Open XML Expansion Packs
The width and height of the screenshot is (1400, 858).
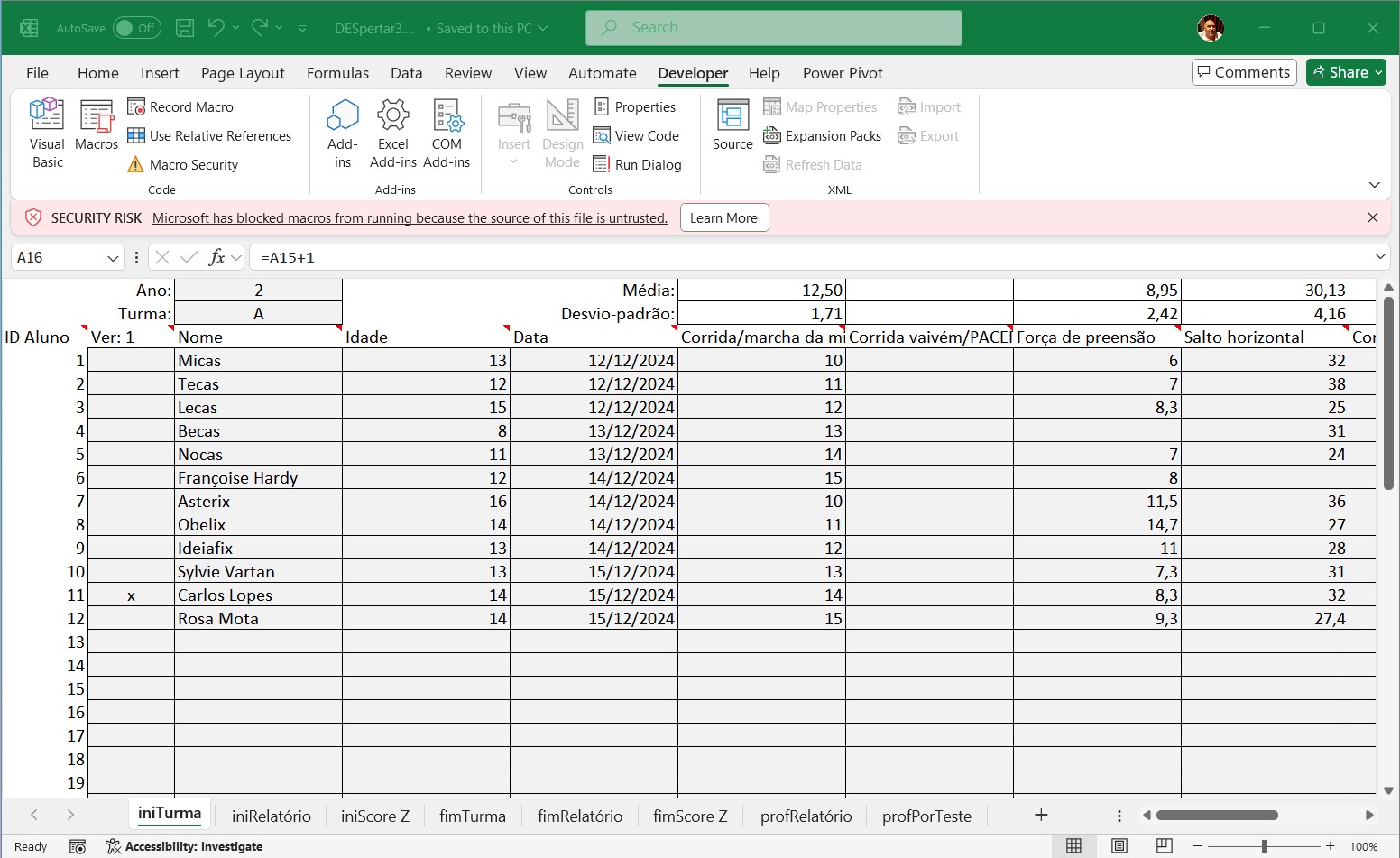tap(822, 135)
